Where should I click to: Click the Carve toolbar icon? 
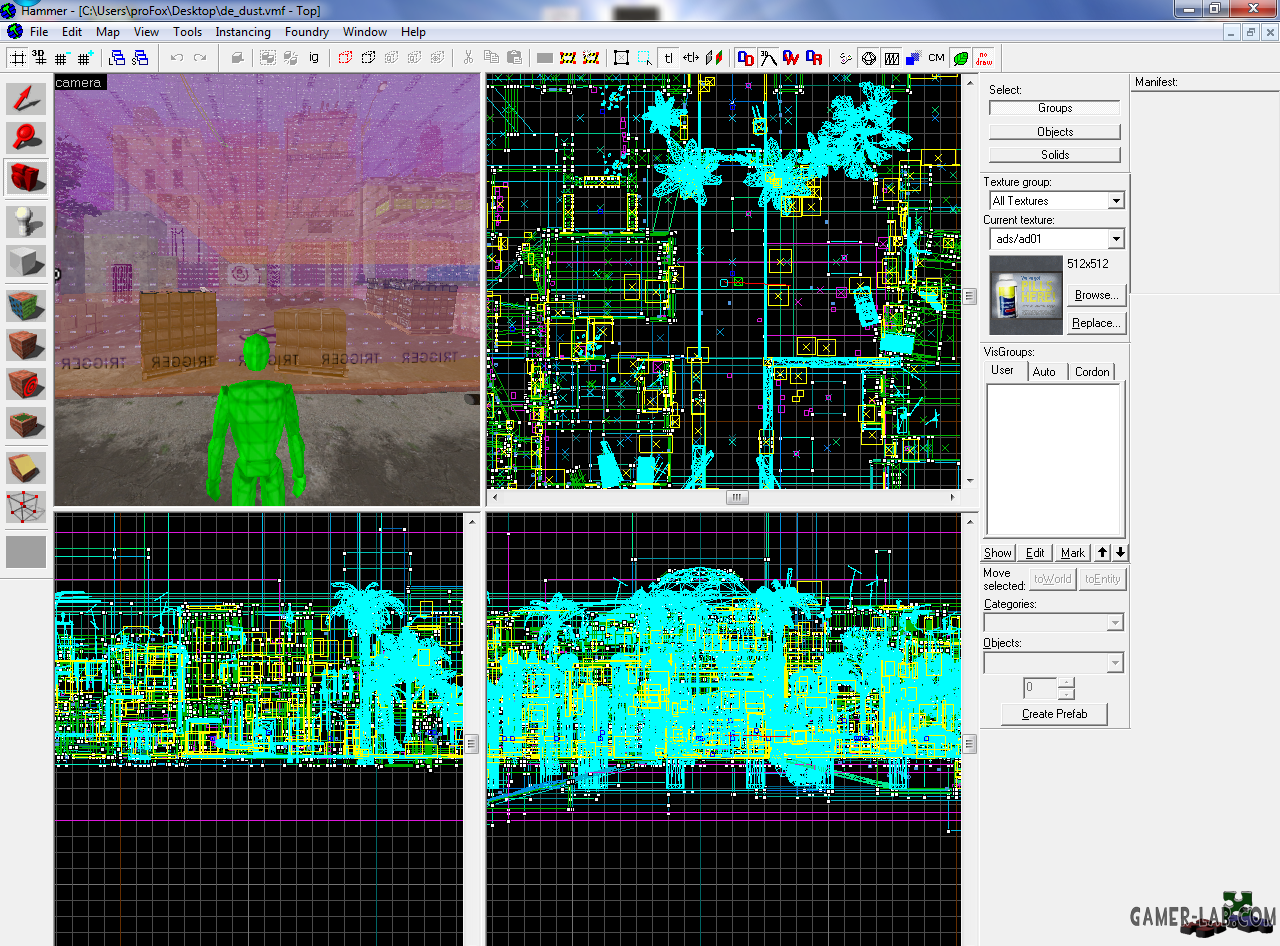(x=237, y=58)
